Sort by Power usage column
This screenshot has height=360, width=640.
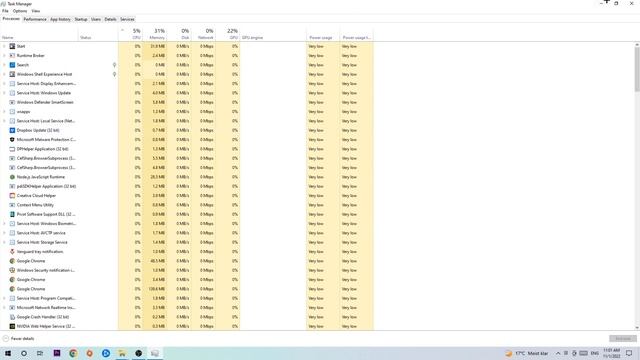323,34
